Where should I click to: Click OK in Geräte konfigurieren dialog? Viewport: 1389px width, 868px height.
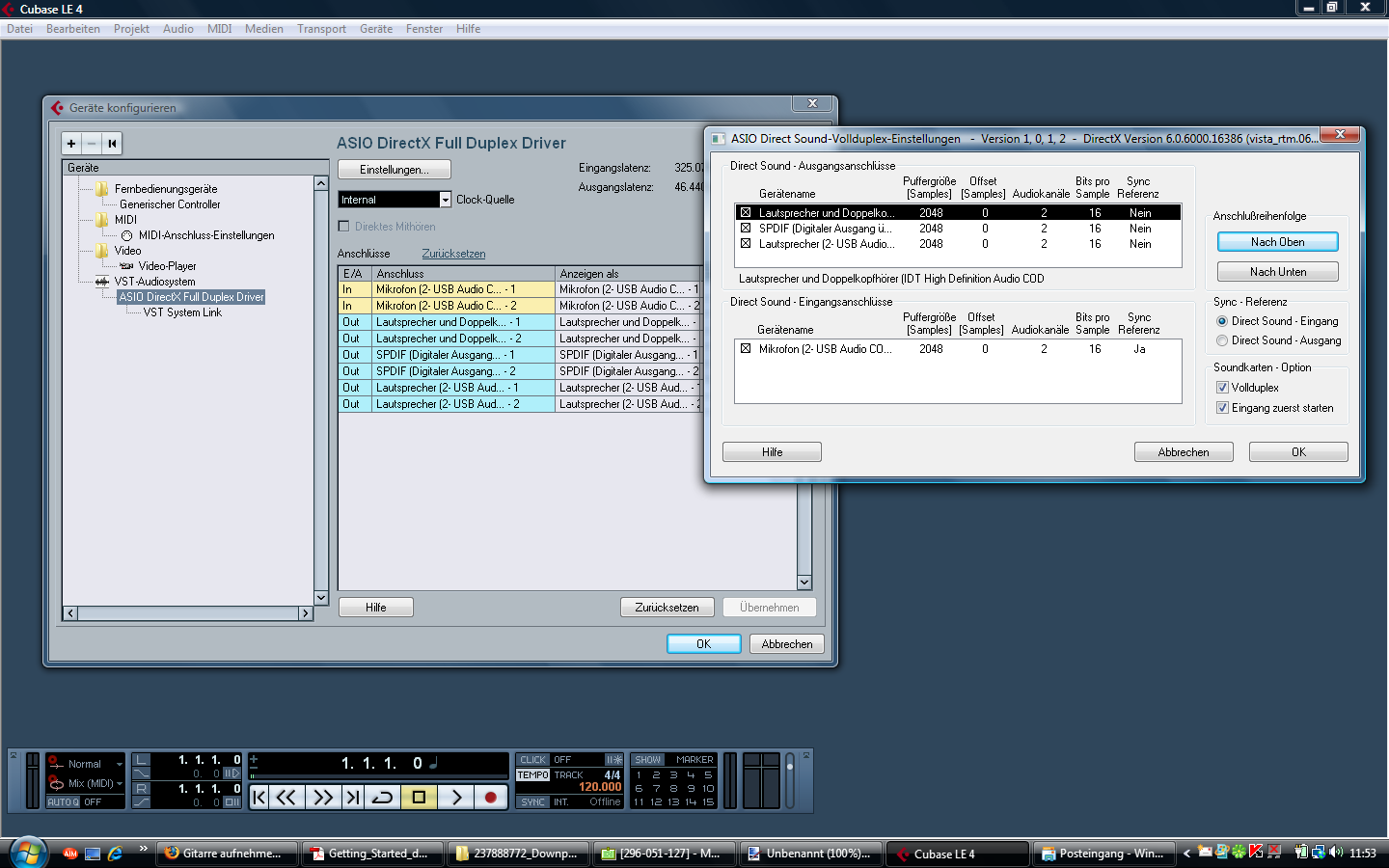(x=704, y=644)
